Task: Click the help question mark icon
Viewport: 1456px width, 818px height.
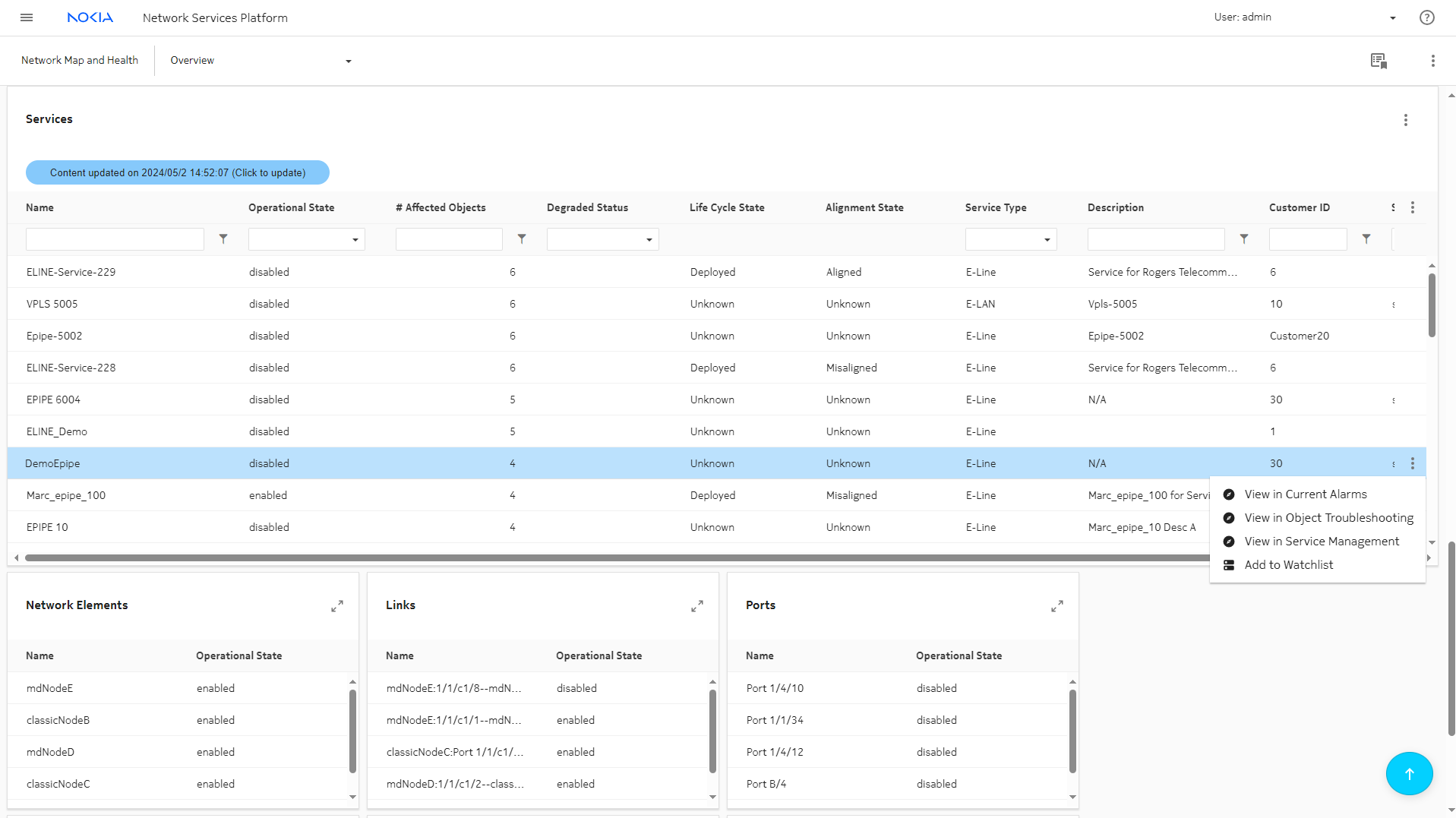Action: [1426, 17]
